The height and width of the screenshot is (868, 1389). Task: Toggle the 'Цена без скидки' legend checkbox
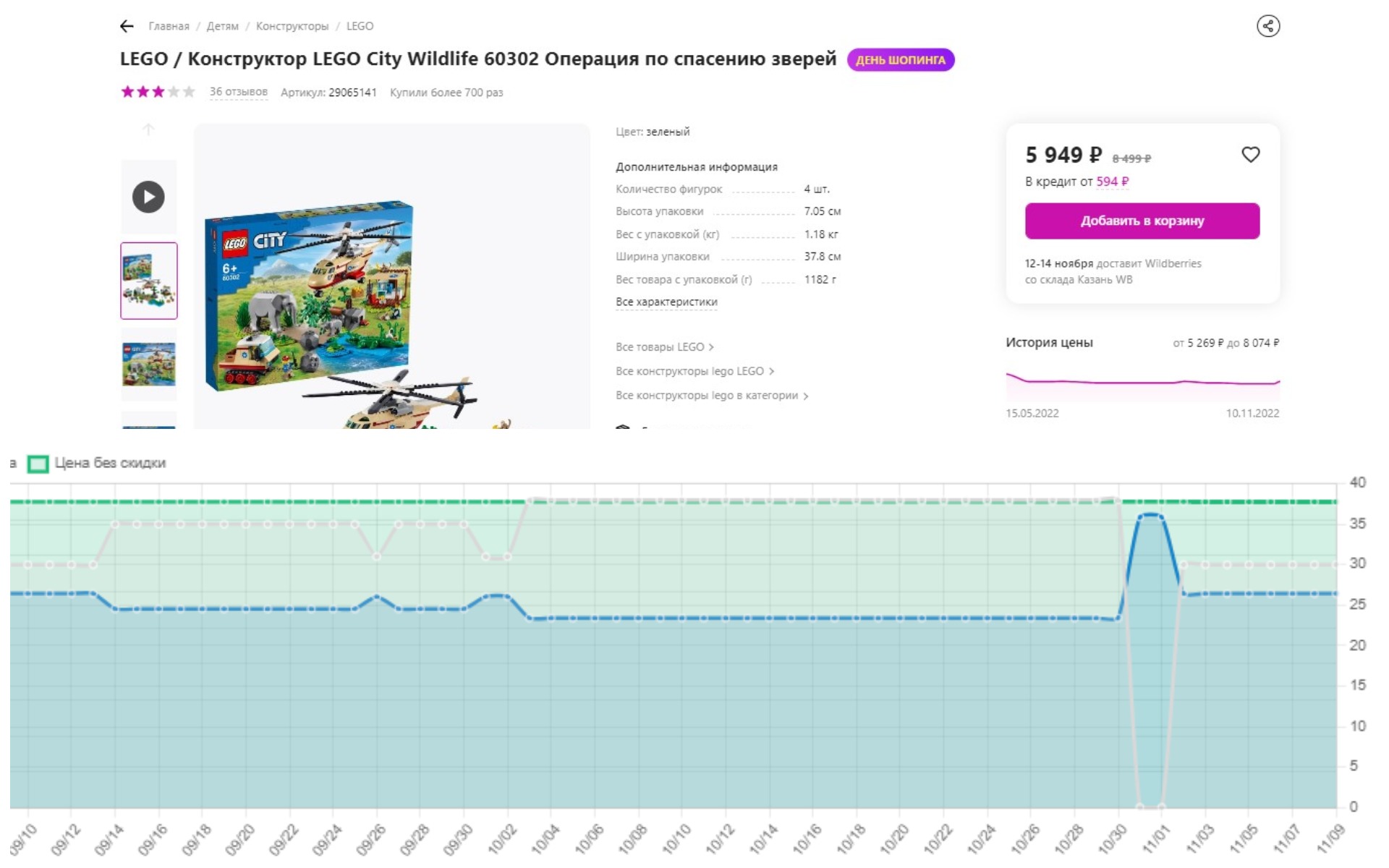(38, 464)
